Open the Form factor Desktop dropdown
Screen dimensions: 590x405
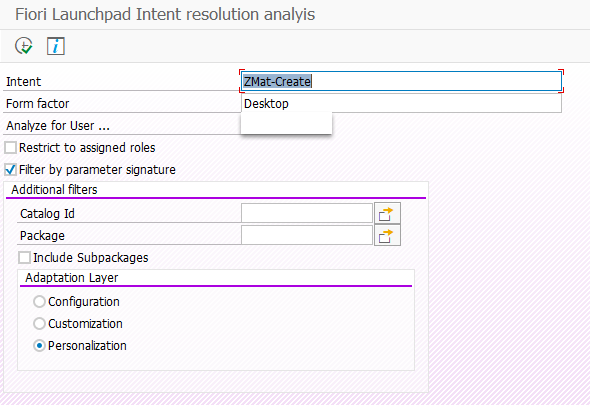click(401, 104)
